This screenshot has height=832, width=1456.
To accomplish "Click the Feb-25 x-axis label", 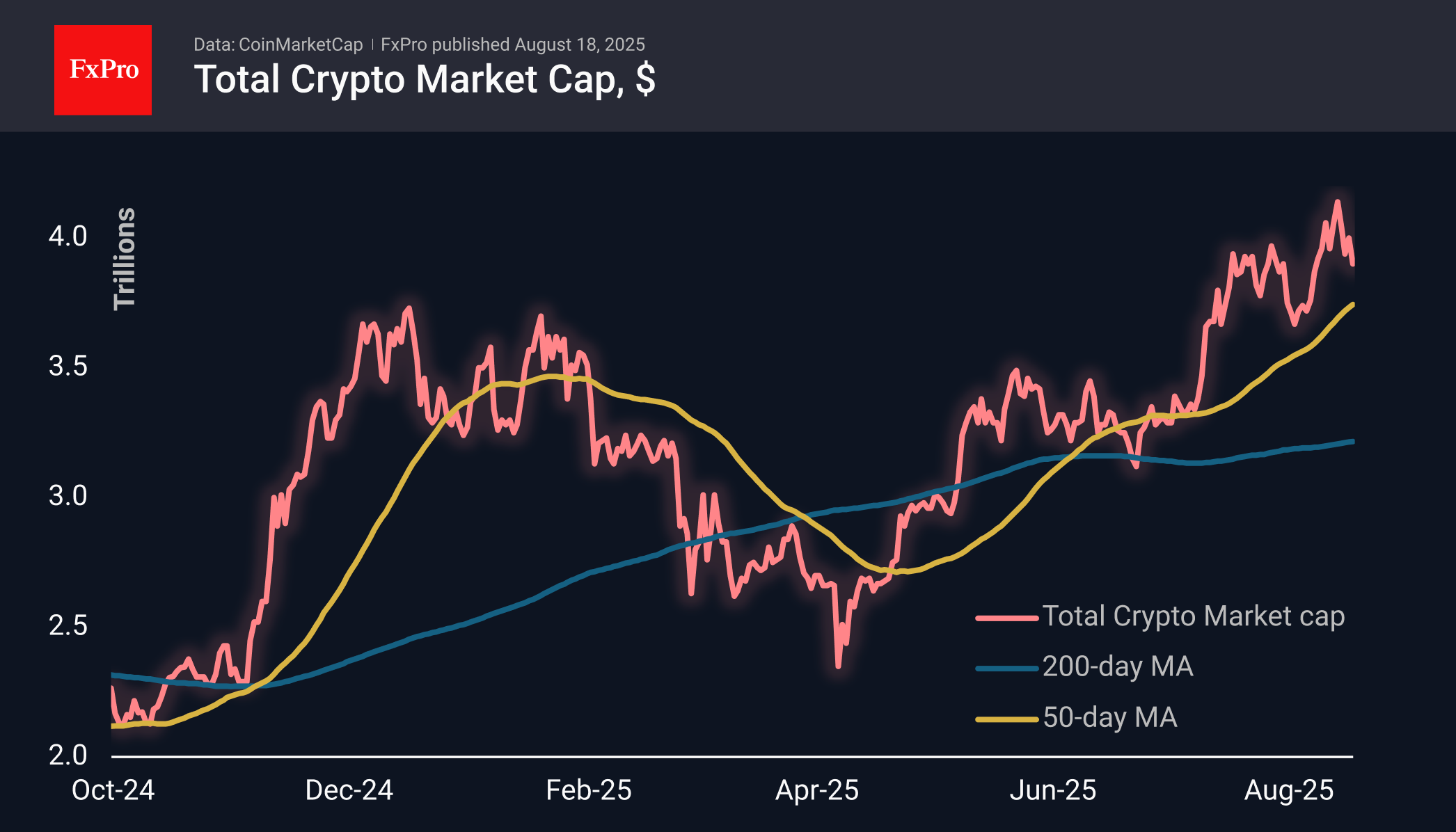I will pos(588,790).
